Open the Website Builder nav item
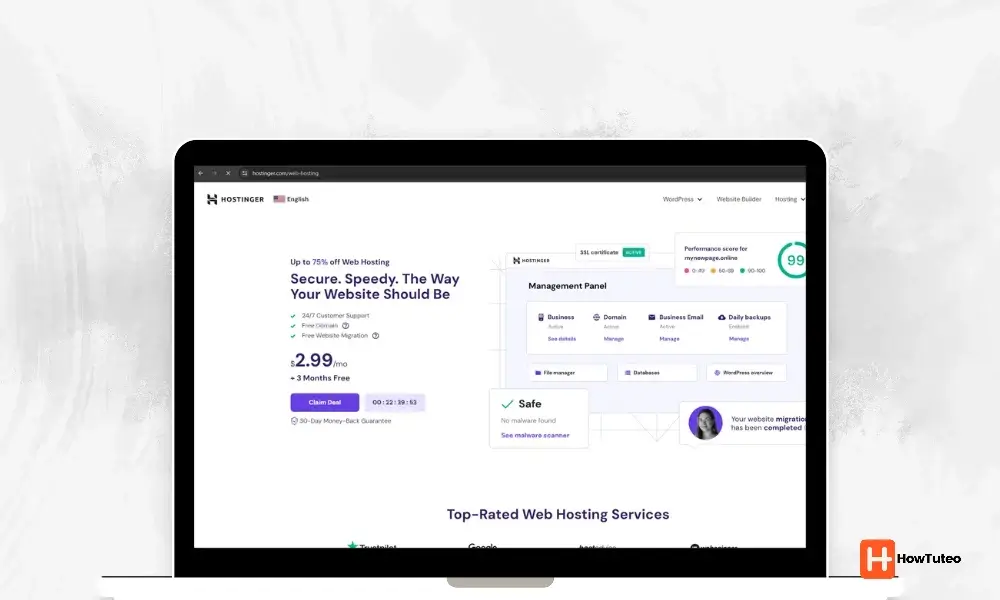1000x600 pixels. click(x=739, y=199)
